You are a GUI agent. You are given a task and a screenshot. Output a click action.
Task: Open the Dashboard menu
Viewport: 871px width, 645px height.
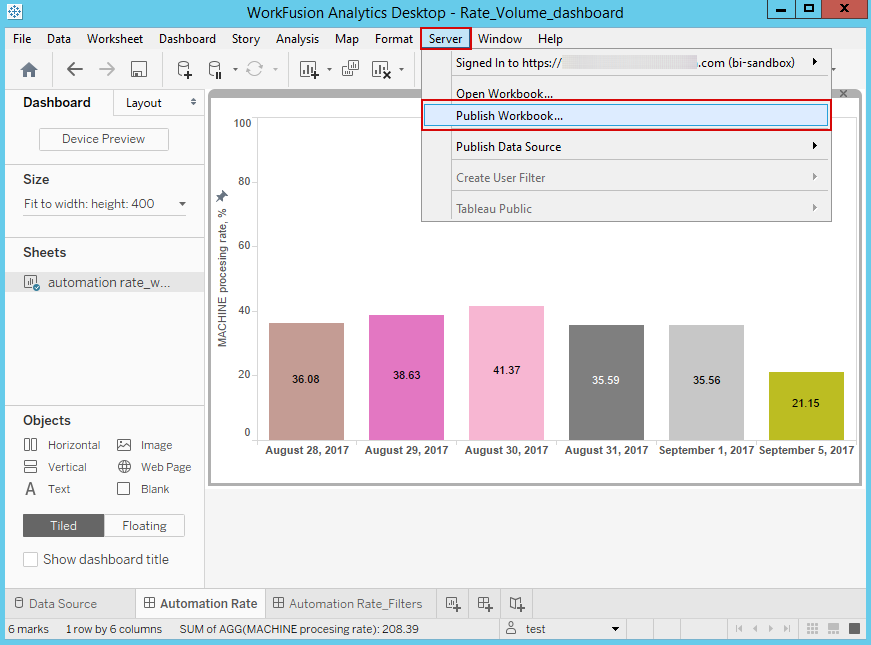187,39
